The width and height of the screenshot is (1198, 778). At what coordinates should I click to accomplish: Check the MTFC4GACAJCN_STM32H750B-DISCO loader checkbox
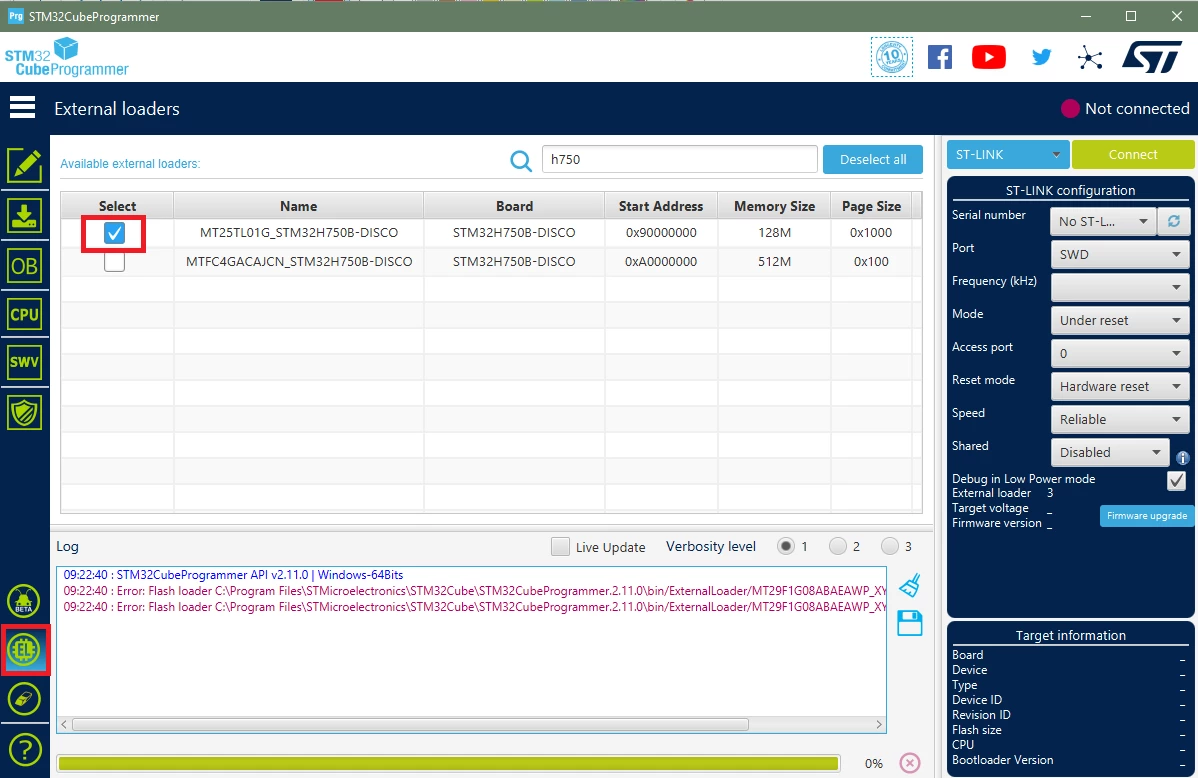coord(114,261)
